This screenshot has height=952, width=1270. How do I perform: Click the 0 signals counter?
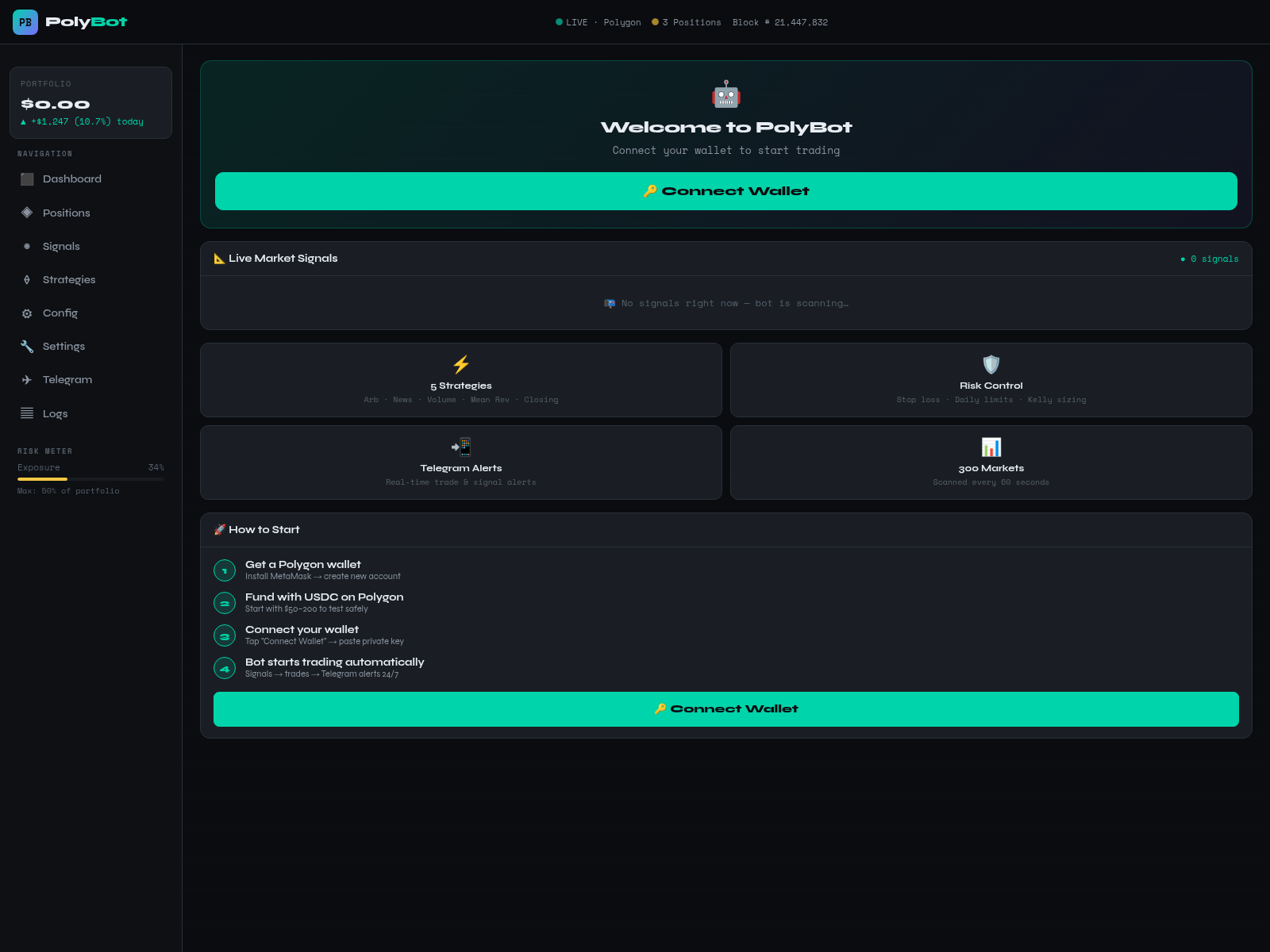tap(1210, 259)
